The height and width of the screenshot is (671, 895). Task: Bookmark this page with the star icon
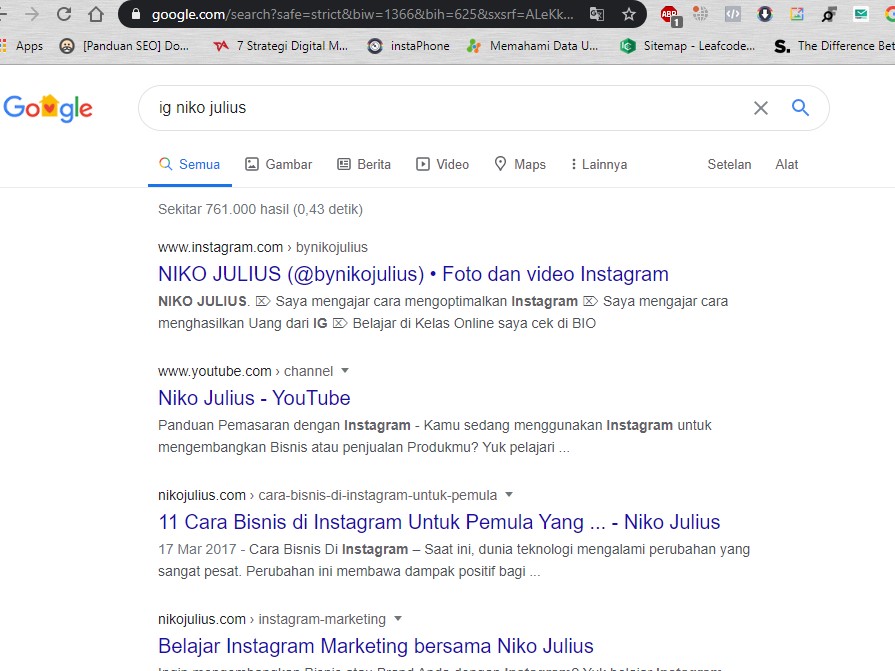628,14
